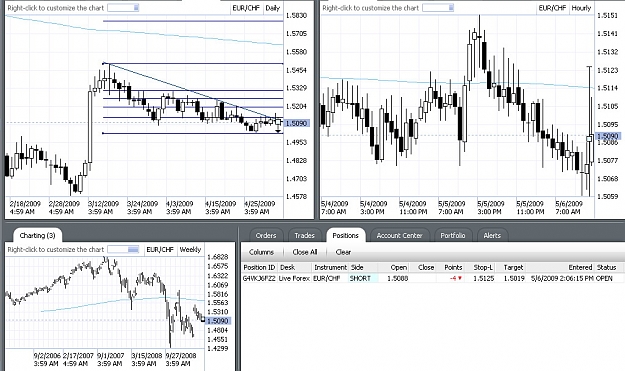Image resolution: width=625 pixels, height=371 pixels.
Task: Click the Clear button in Positions
Action: tap(343, 252)
